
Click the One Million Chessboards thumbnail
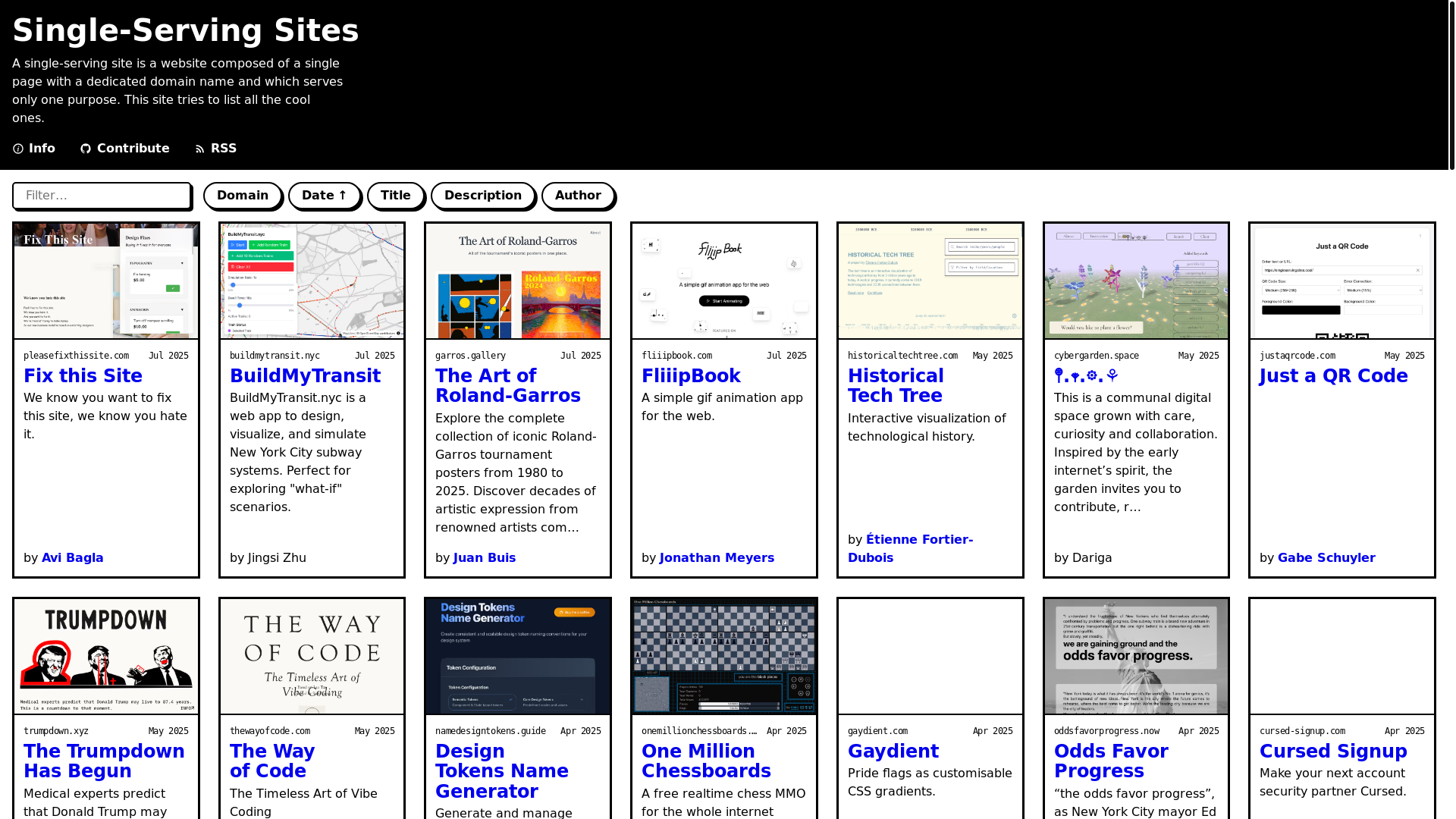(x=724, y=657)
